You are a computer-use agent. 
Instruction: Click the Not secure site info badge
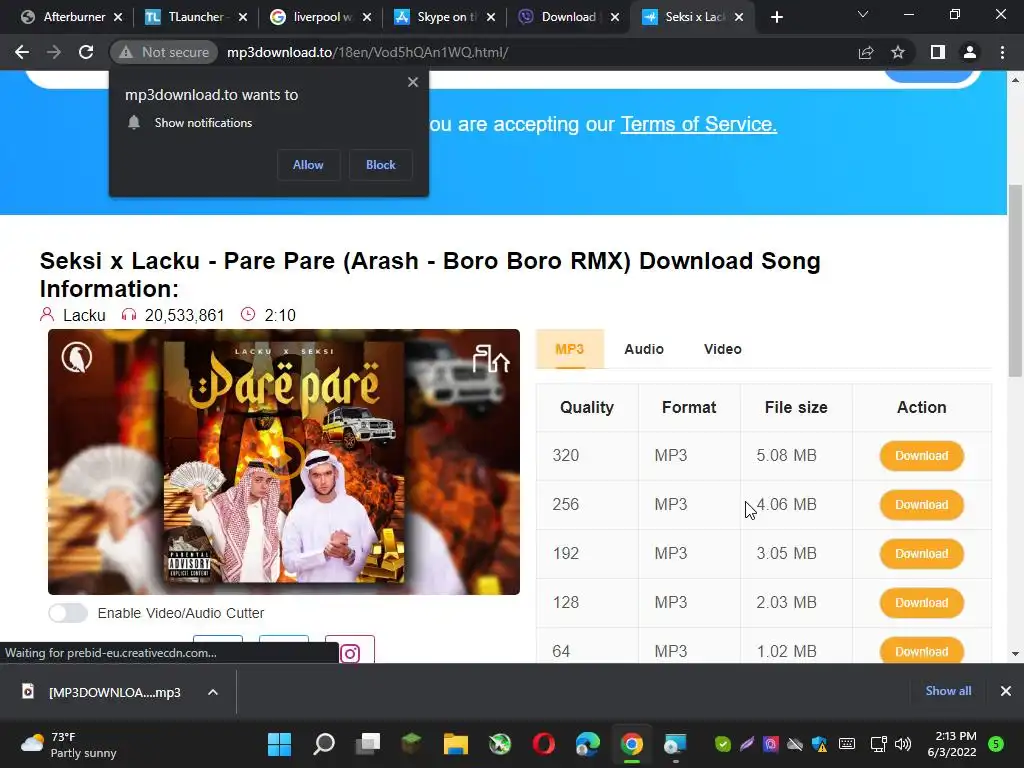tap(165, 52)
